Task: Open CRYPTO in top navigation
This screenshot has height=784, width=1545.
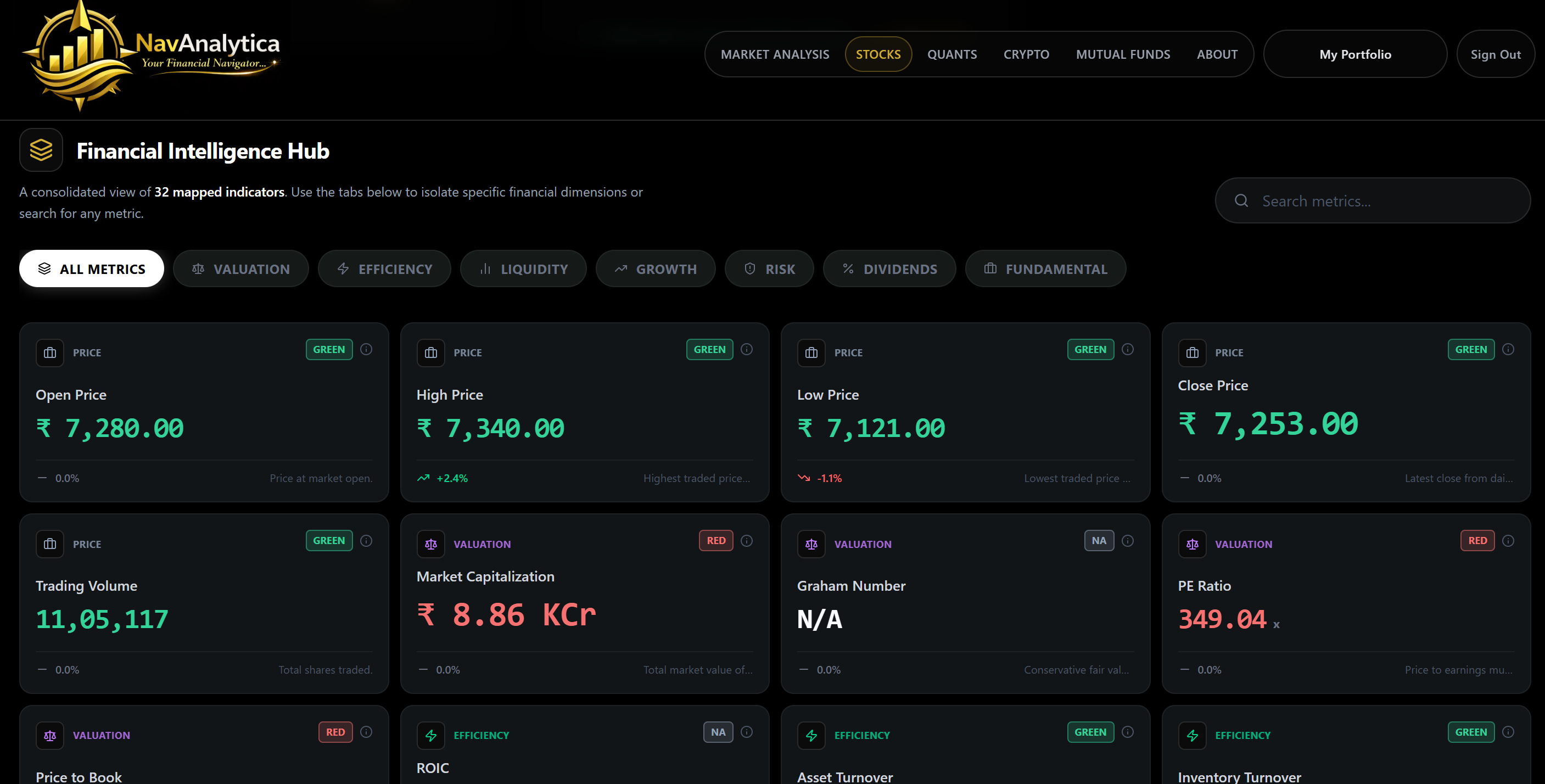Action: pos(1026,54)
